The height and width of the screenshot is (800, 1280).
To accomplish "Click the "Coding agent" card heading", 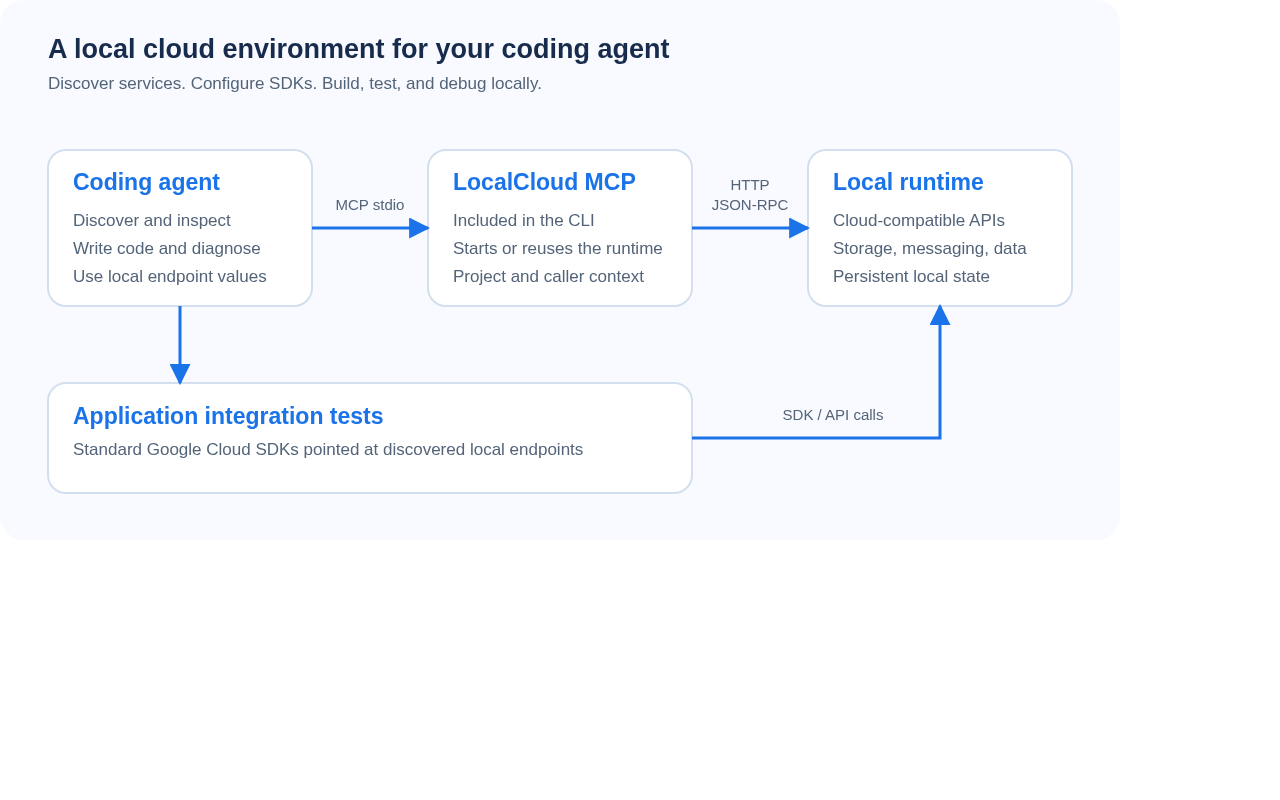I will (x=146, y=182).
